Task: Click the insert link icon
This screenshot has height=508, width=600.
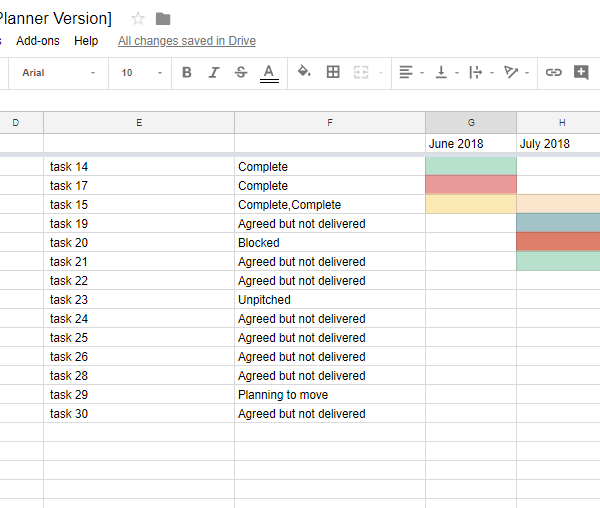Action: pos(553,72)
